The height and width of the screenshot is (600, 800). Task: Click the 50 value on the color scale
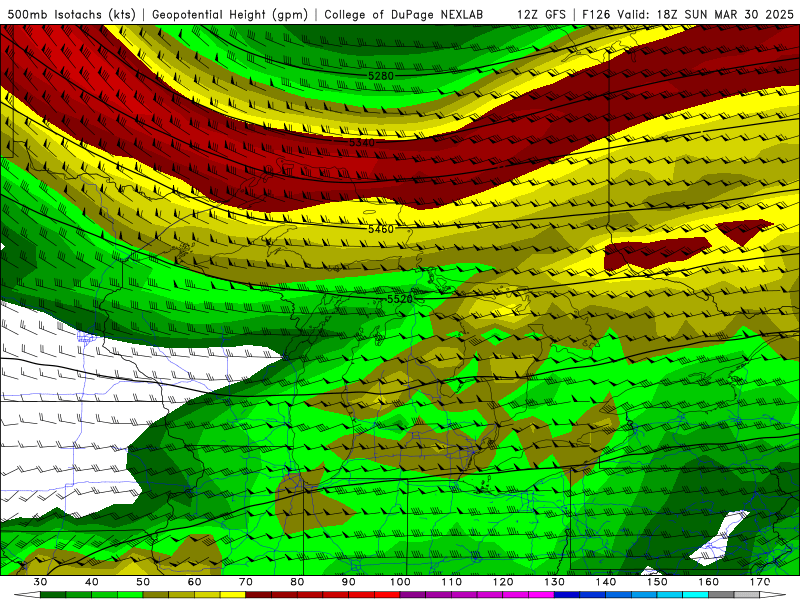tap(143, 582)
